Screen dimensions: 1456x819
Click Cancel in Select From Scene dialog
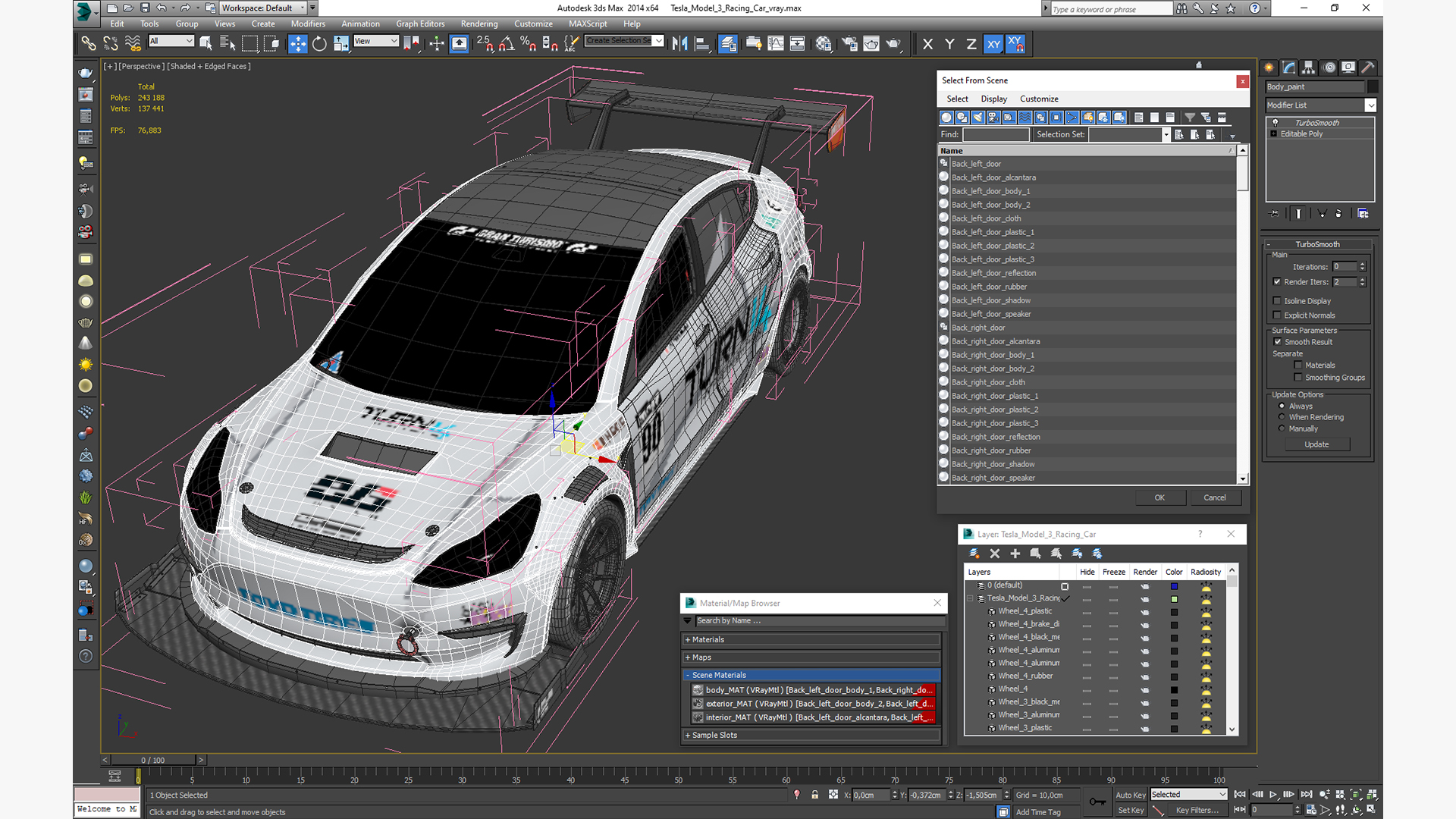coord(1215,498)
